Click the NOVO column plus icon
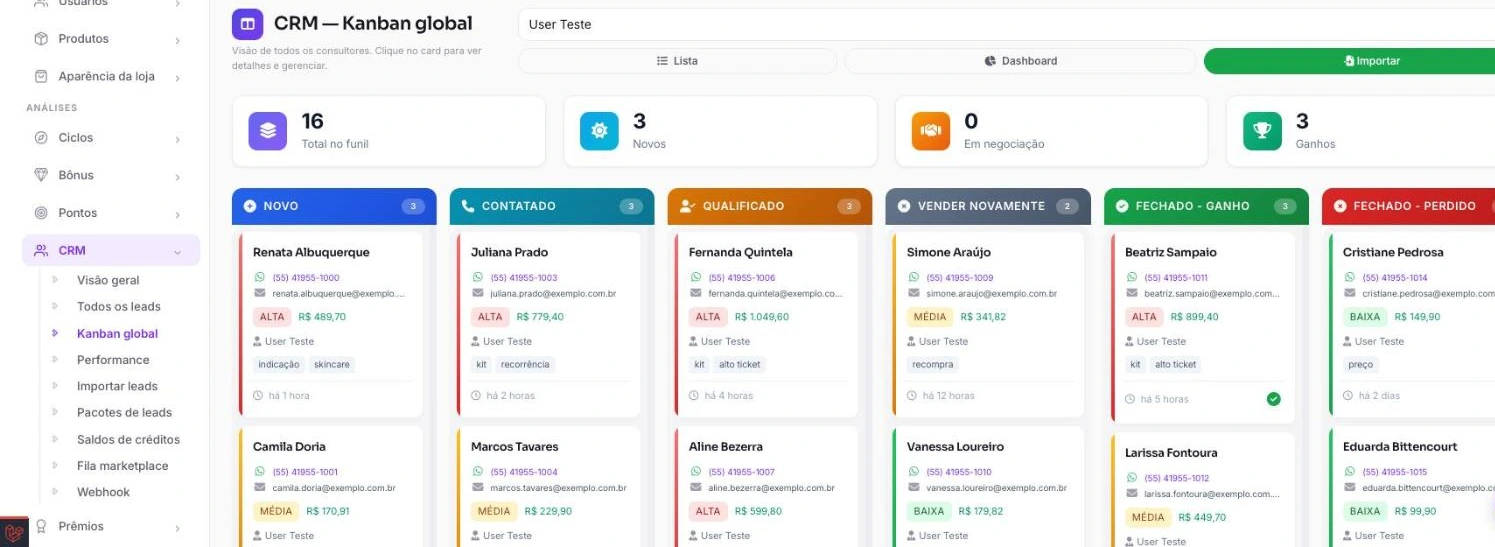 (250, 206)
